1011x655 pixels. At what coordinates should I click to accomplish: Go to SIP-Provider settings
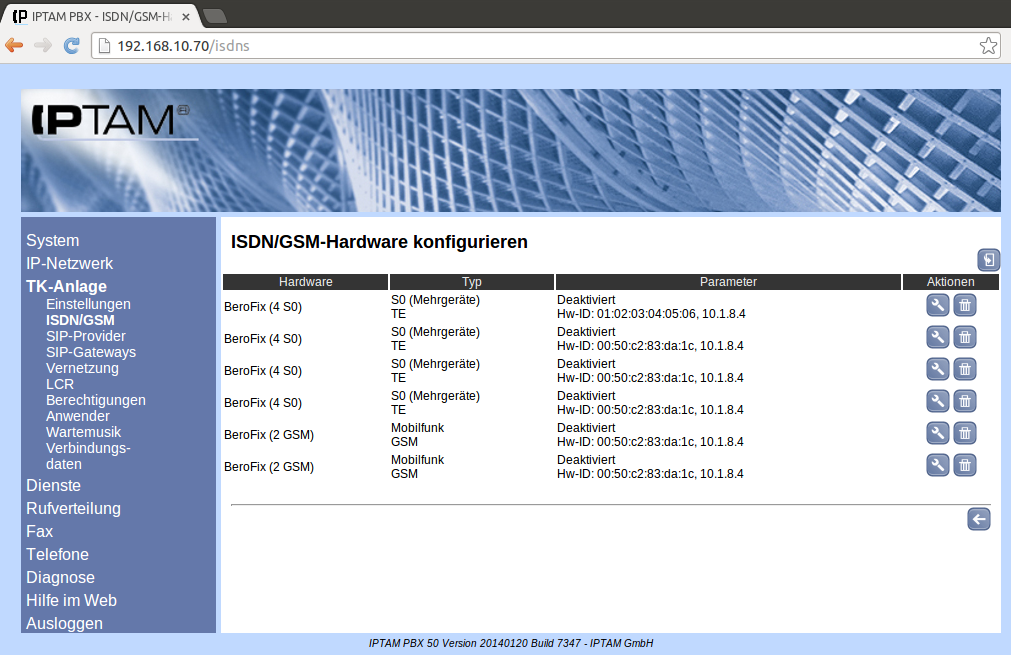[x=86, y=336]
